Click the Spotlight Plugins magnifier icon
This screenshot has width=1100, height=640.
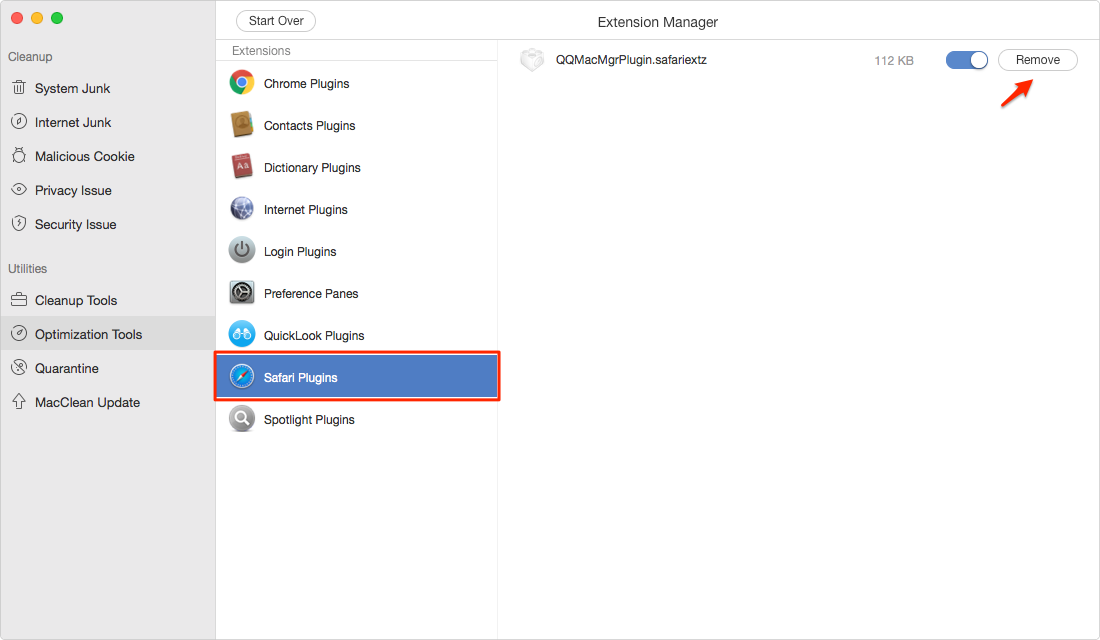click(242, 419)
